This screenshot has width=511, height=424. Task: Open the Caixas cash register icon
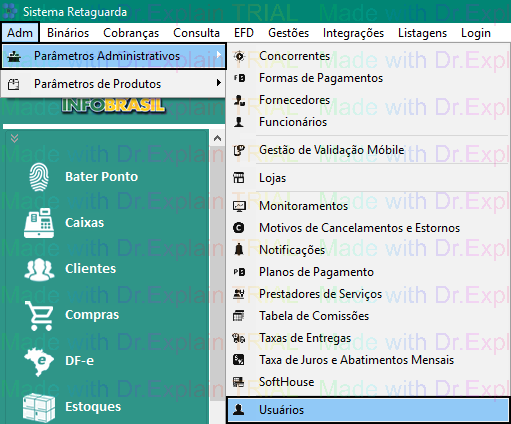click(x=39, y=223)
